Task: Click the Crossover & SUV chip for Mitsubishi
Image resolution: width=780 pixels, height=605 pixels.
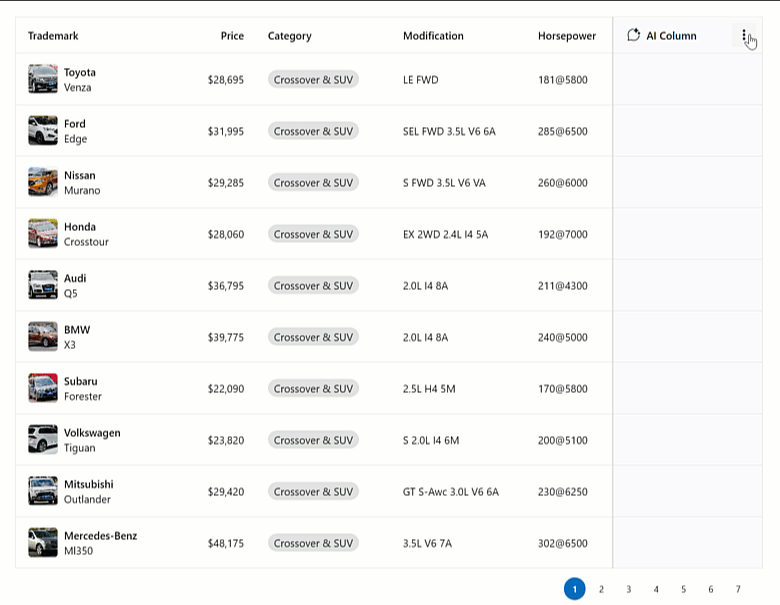Action: point(313,492)
